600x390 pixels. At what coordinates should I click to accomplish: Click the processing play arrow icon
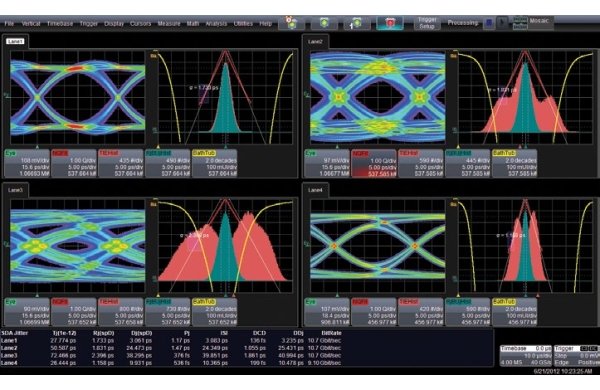click(501, 23)
